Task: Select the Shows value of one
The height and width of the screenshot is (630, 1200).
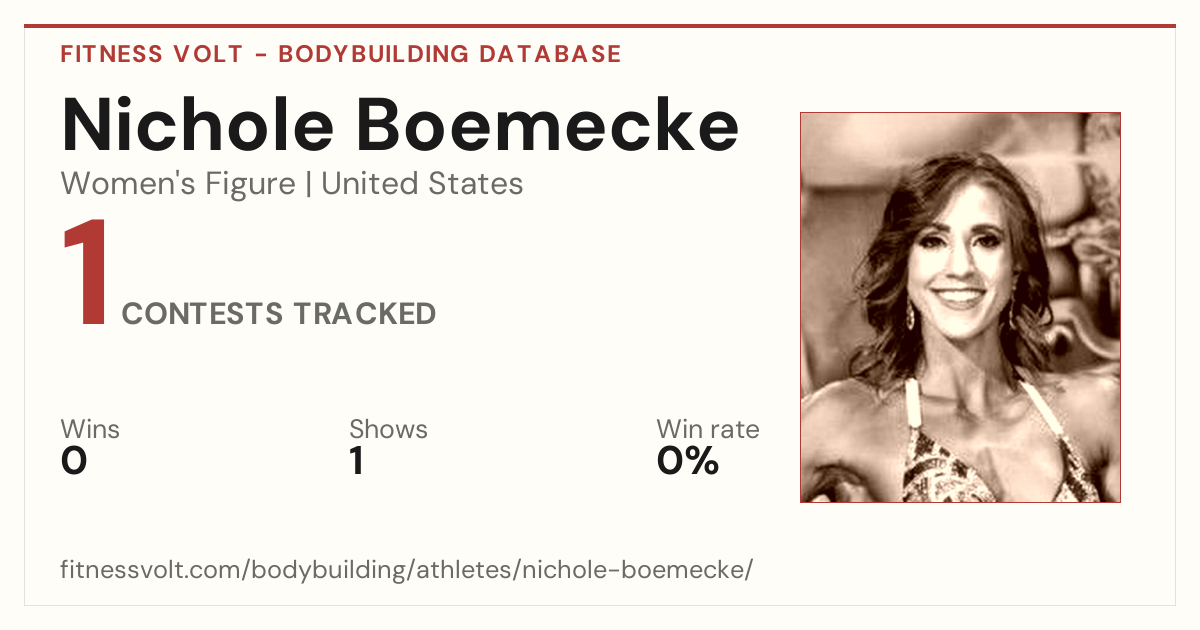Action: (x=357, y=461)
